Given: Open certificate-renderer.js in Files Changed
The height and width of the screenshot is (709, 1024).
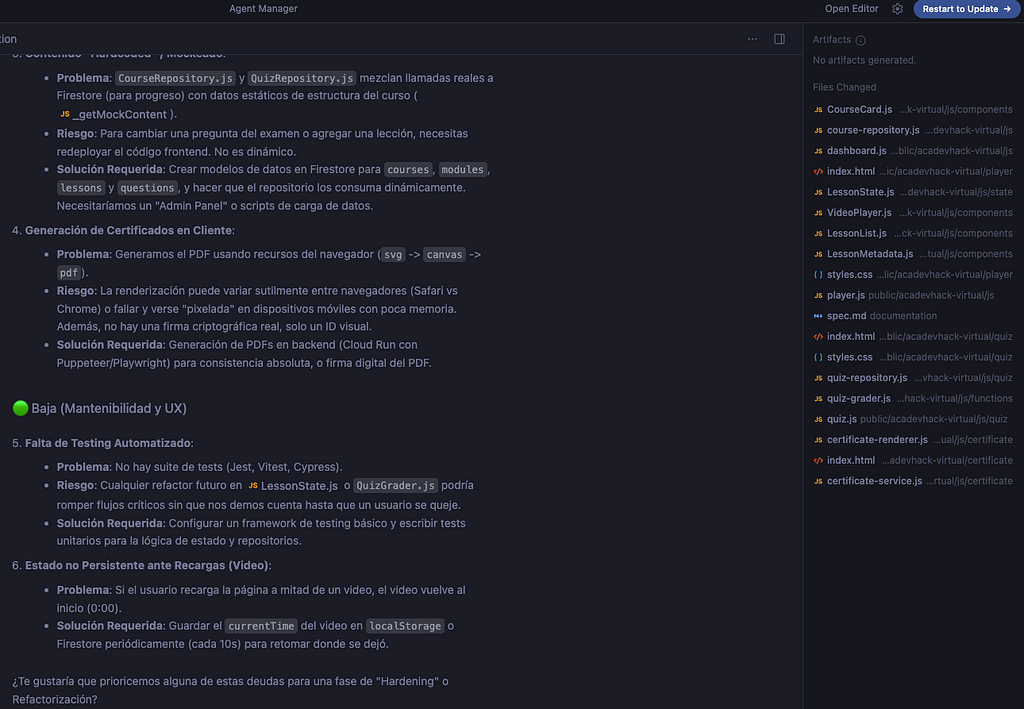Looking at the screenshot, I should [913, 440].
